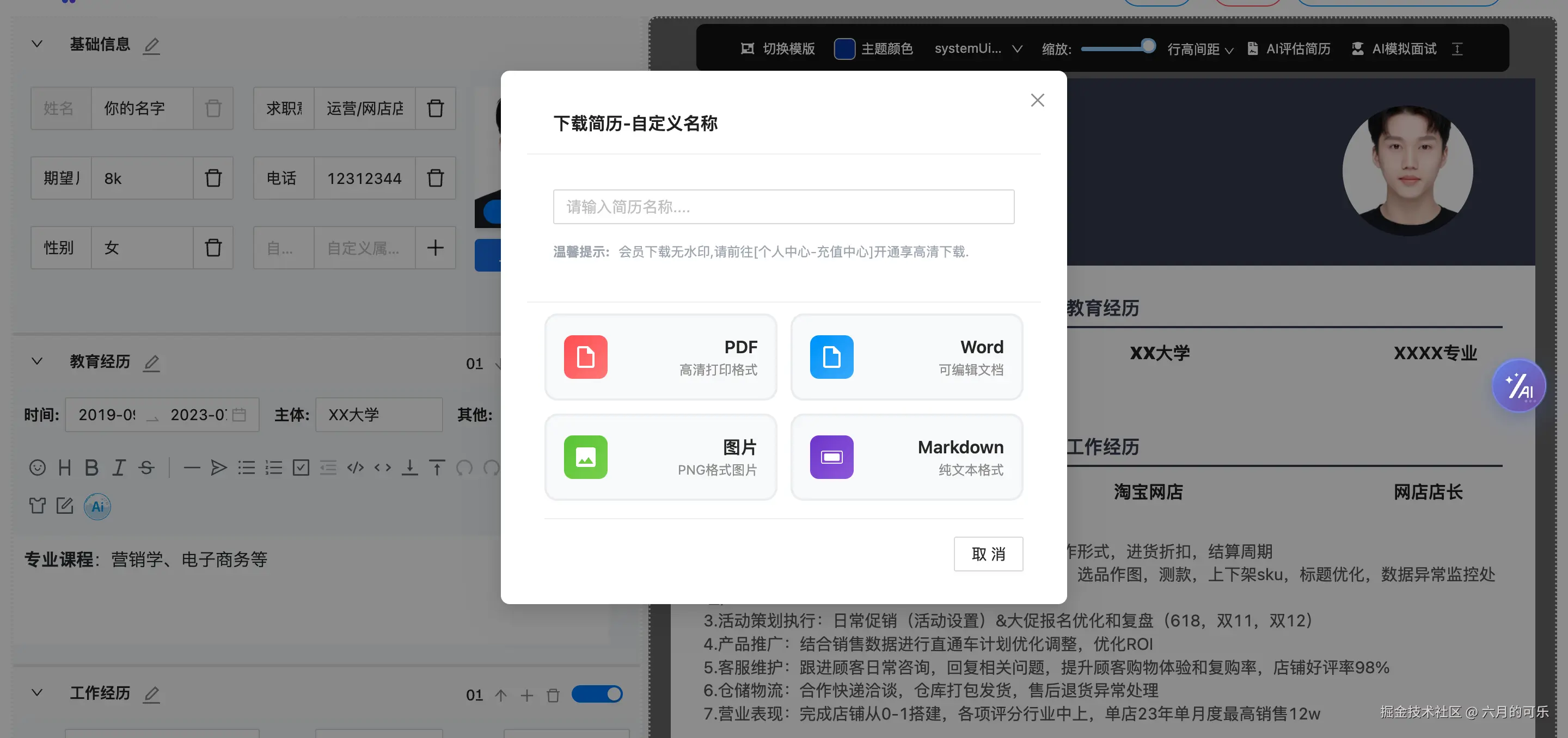Image resolution: width=1568 pixels, height=738 pixels.
Task: Choose PDF as the download format
Action: point(660,356)
